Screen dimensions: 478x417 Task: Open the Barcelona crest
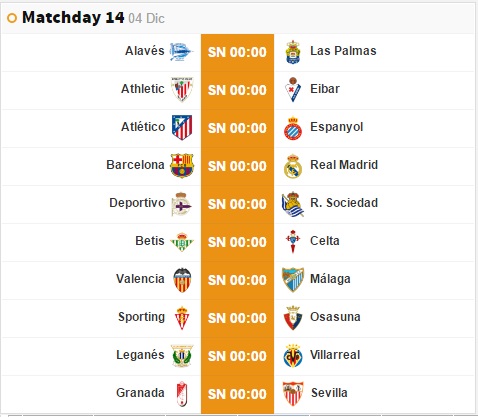(x=182, y=165)
